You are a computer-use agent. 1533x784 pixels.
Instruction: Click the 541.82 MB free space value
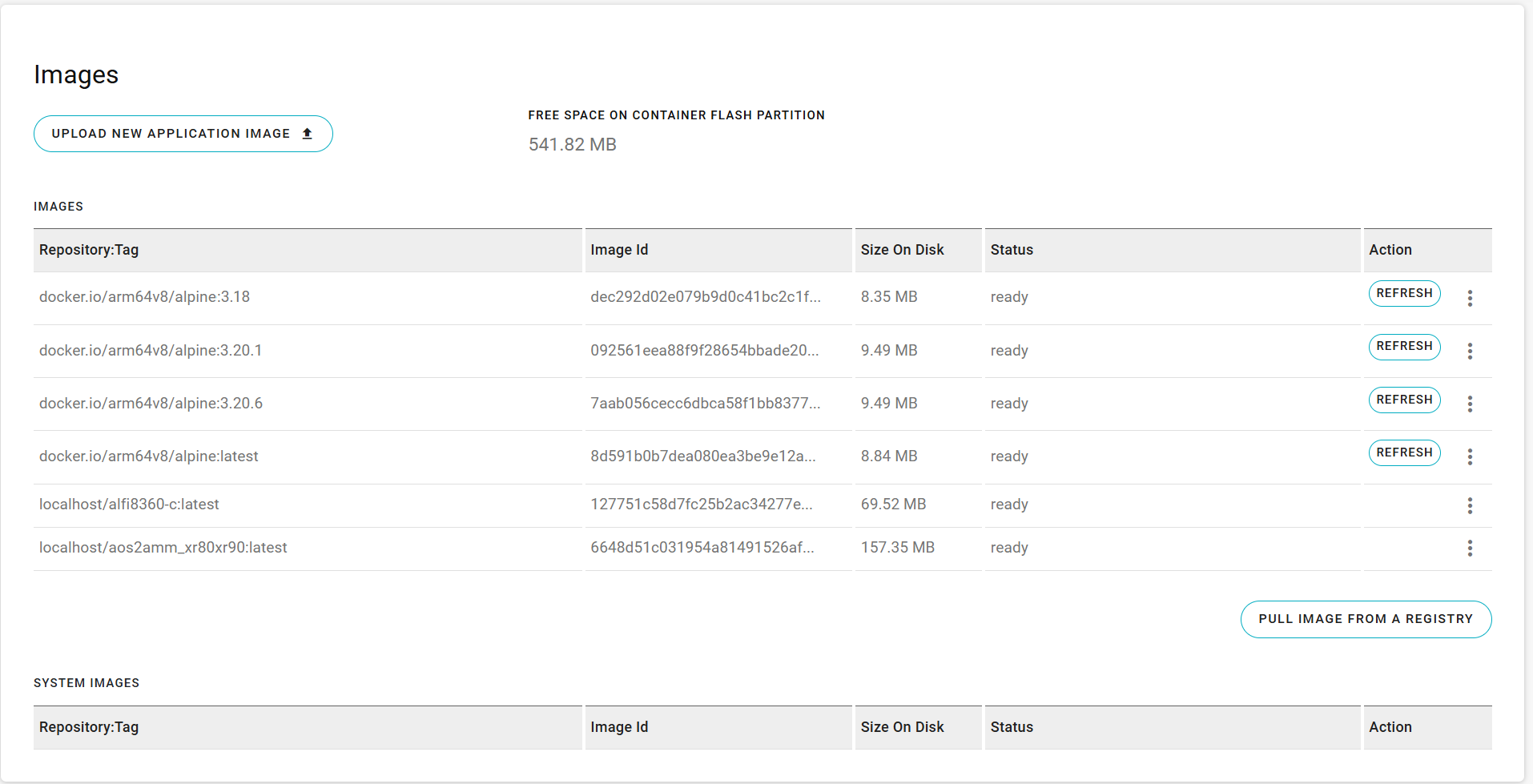pos(572,144)
